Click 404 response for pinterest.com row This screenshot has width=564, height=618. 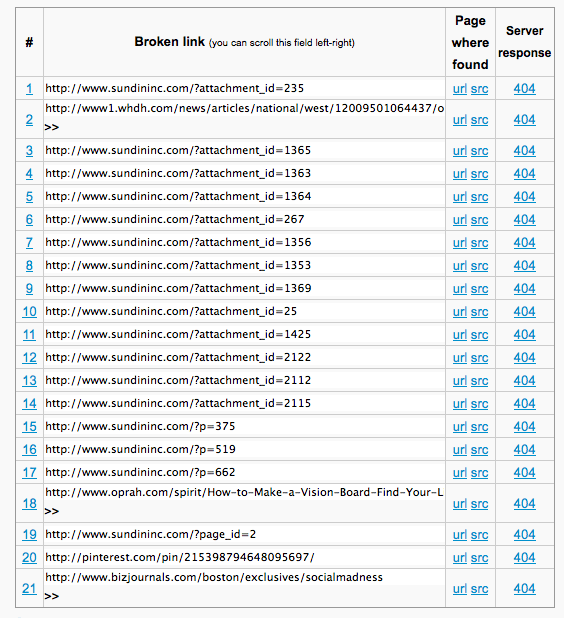coord(524,557)
